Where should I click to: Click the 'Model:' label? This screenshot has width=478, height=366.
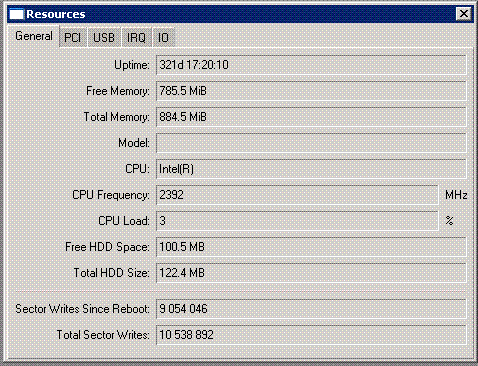(x=134, y=143)
